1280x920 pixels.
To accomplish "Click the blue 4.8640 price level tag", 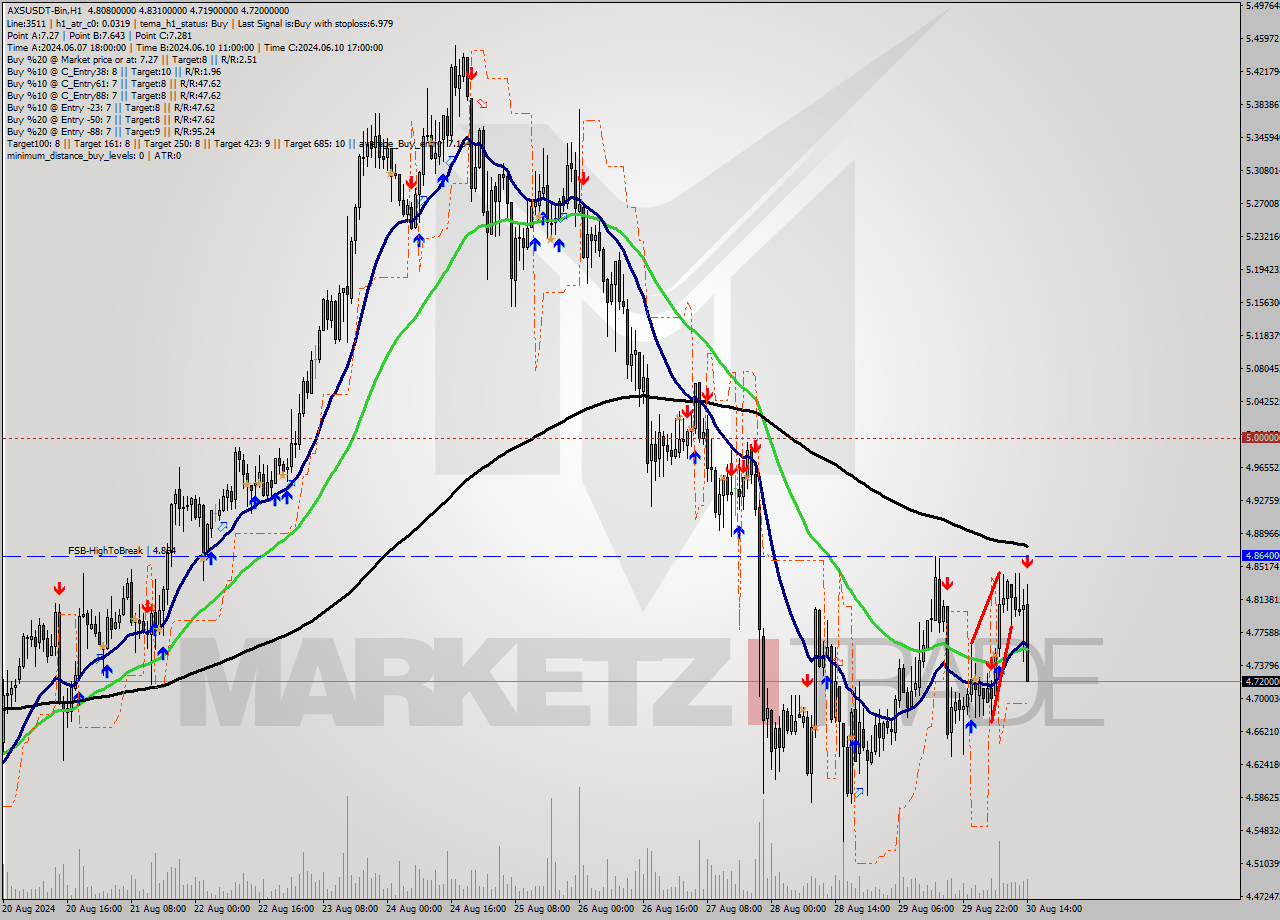I will (x=1259, y=555).
